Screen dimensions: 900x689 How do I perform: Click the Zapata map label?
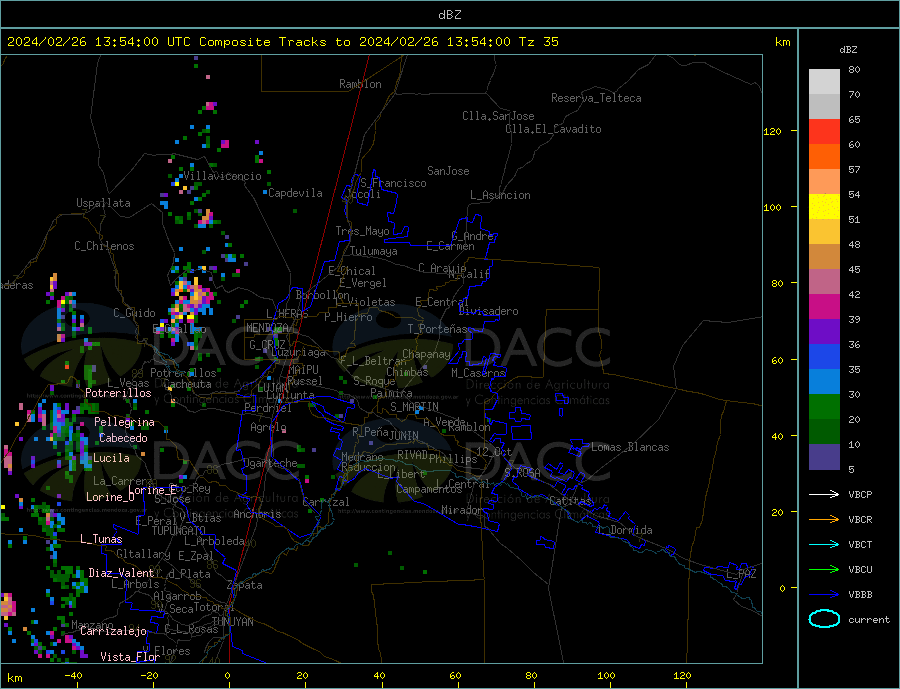click(x=245, y=586)
